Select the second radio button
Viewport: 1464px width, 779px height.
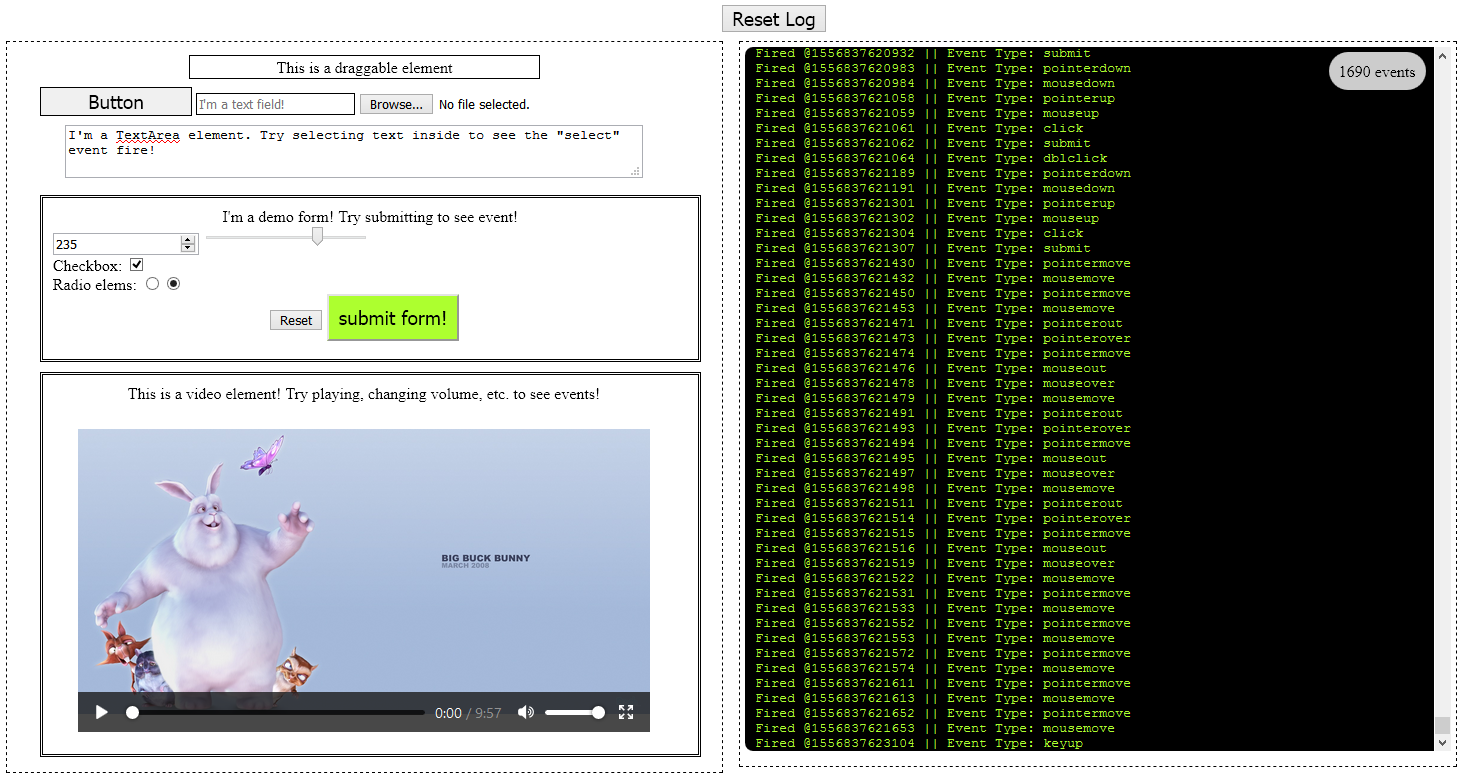coord(174,284)
